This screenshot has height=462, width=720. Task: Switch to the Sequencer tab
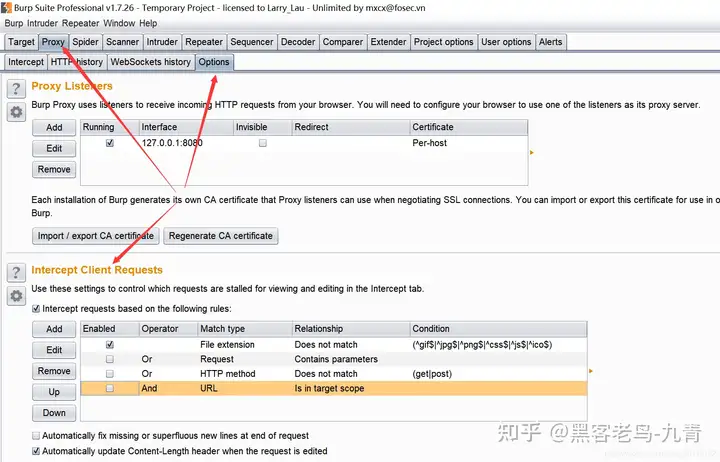pyautogui.click(x=252, y=42)
